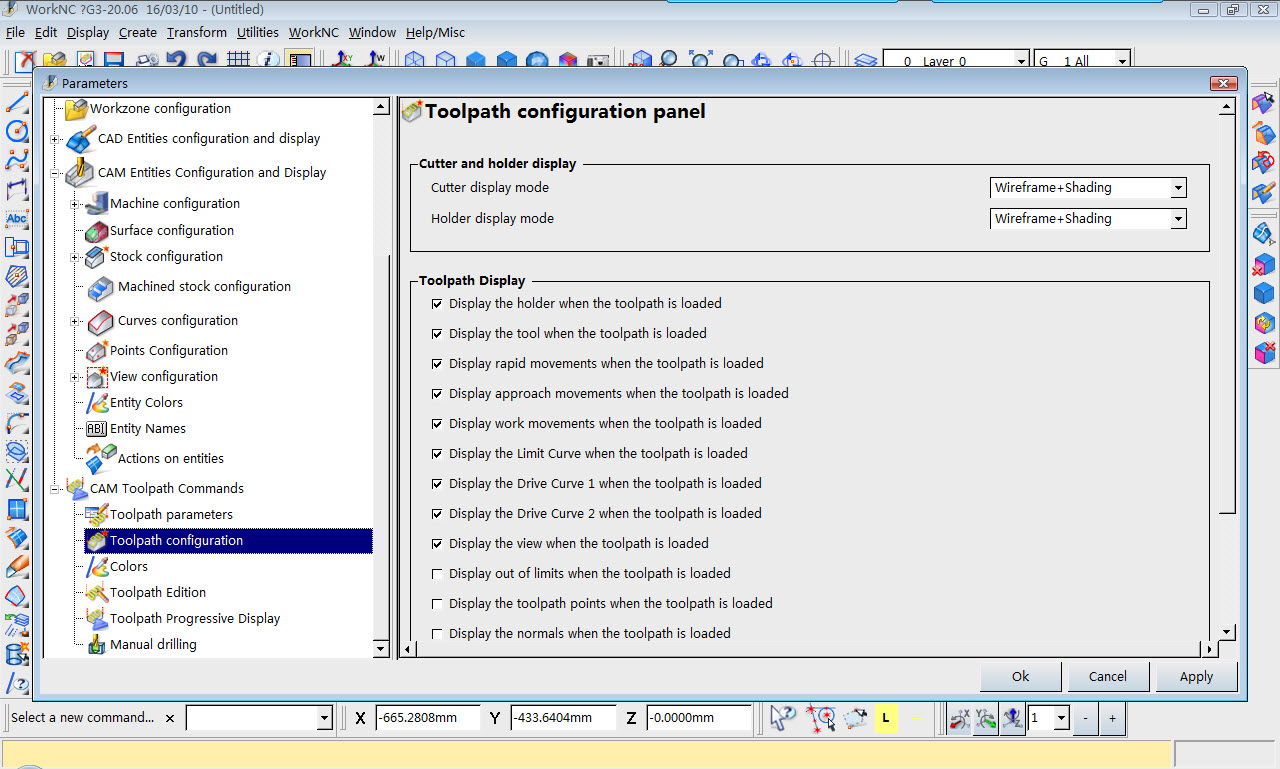1280x769 pixels.
Task: Select the circle drawing tool in left toolbar
Action: (x=16, y=131)
